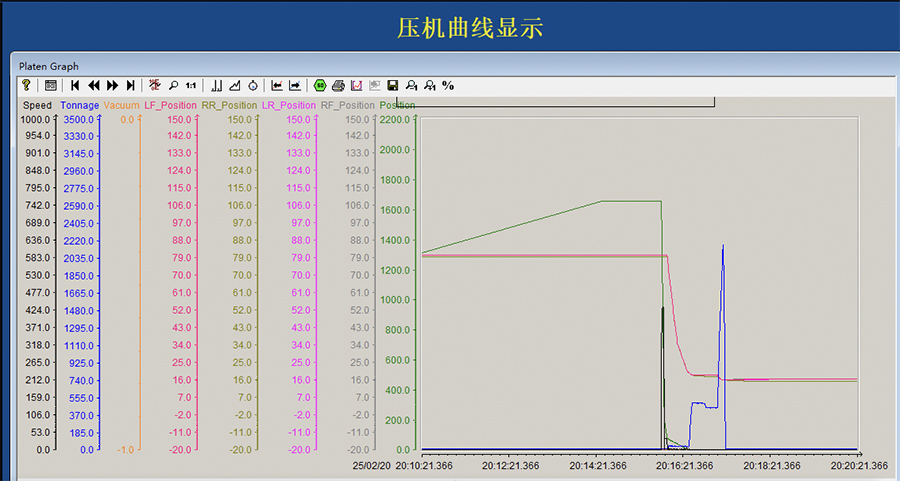Click the green hexagon toolbar icon
Image resolution: width=900 pixels, height=481 pixels.
coord(320,86)
